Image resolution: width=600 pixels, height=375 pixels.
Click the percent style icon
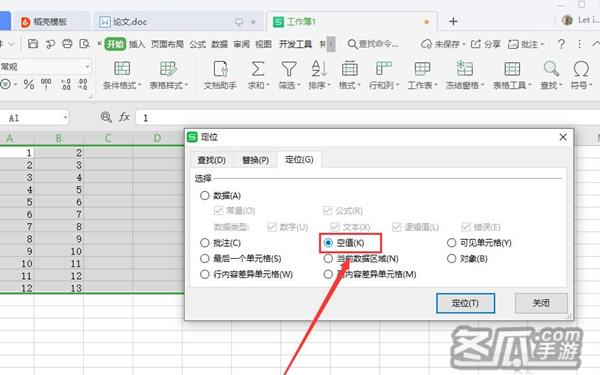click(x=29, y=84)
